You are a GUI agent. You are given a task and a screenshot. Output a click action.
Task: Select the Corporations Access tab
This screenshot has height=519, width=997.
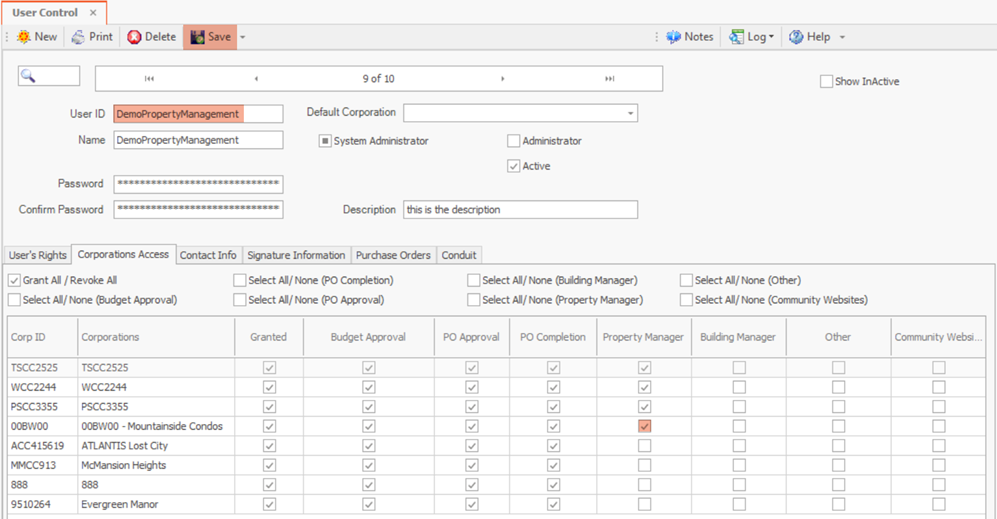point(123,254)
